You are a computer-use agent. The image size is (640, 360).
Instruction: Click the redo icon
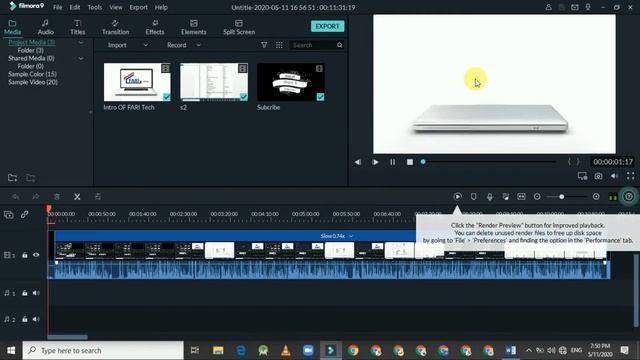(36, 197)
